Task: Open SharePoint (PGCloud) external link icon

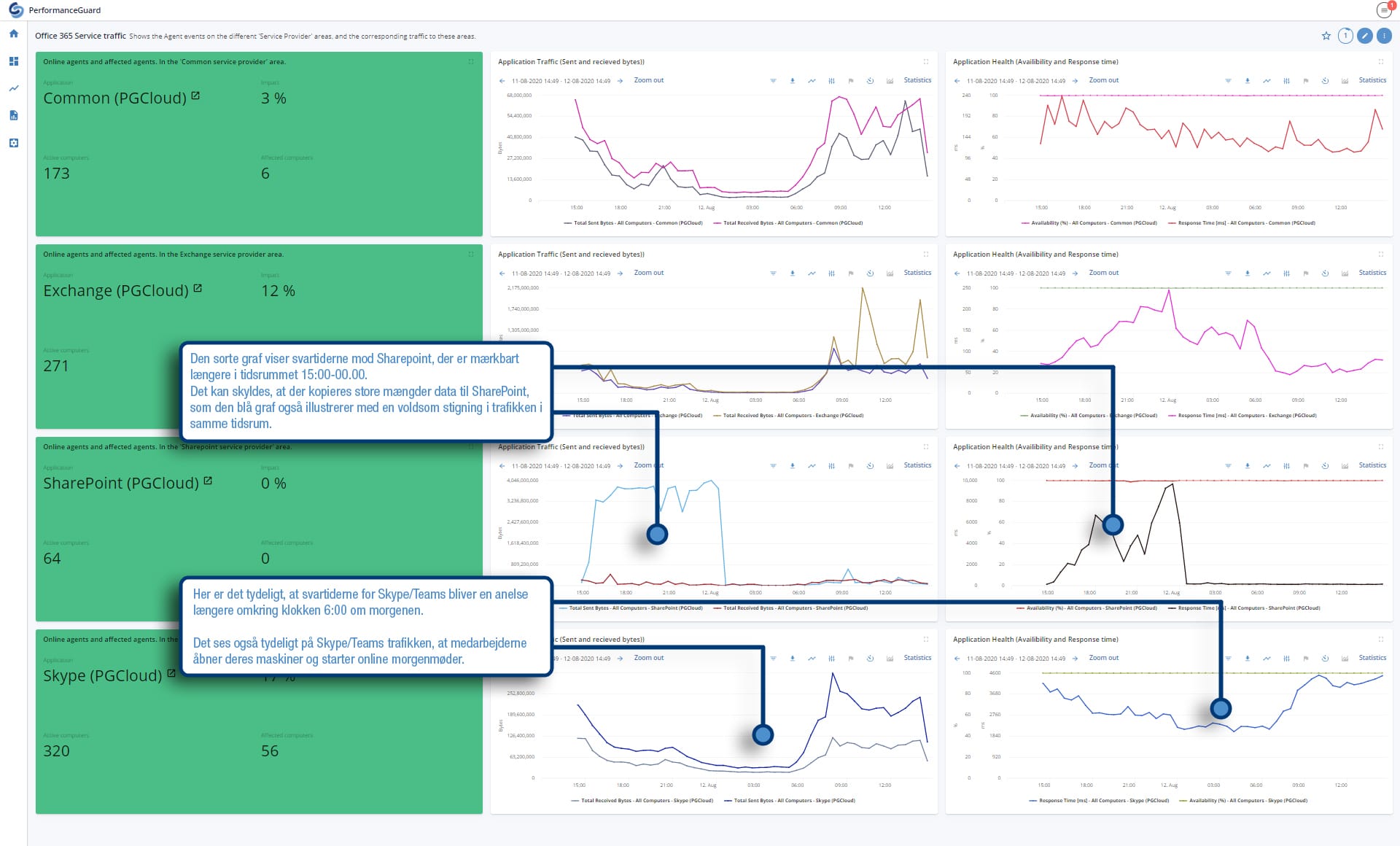Action: pos(208,481)
